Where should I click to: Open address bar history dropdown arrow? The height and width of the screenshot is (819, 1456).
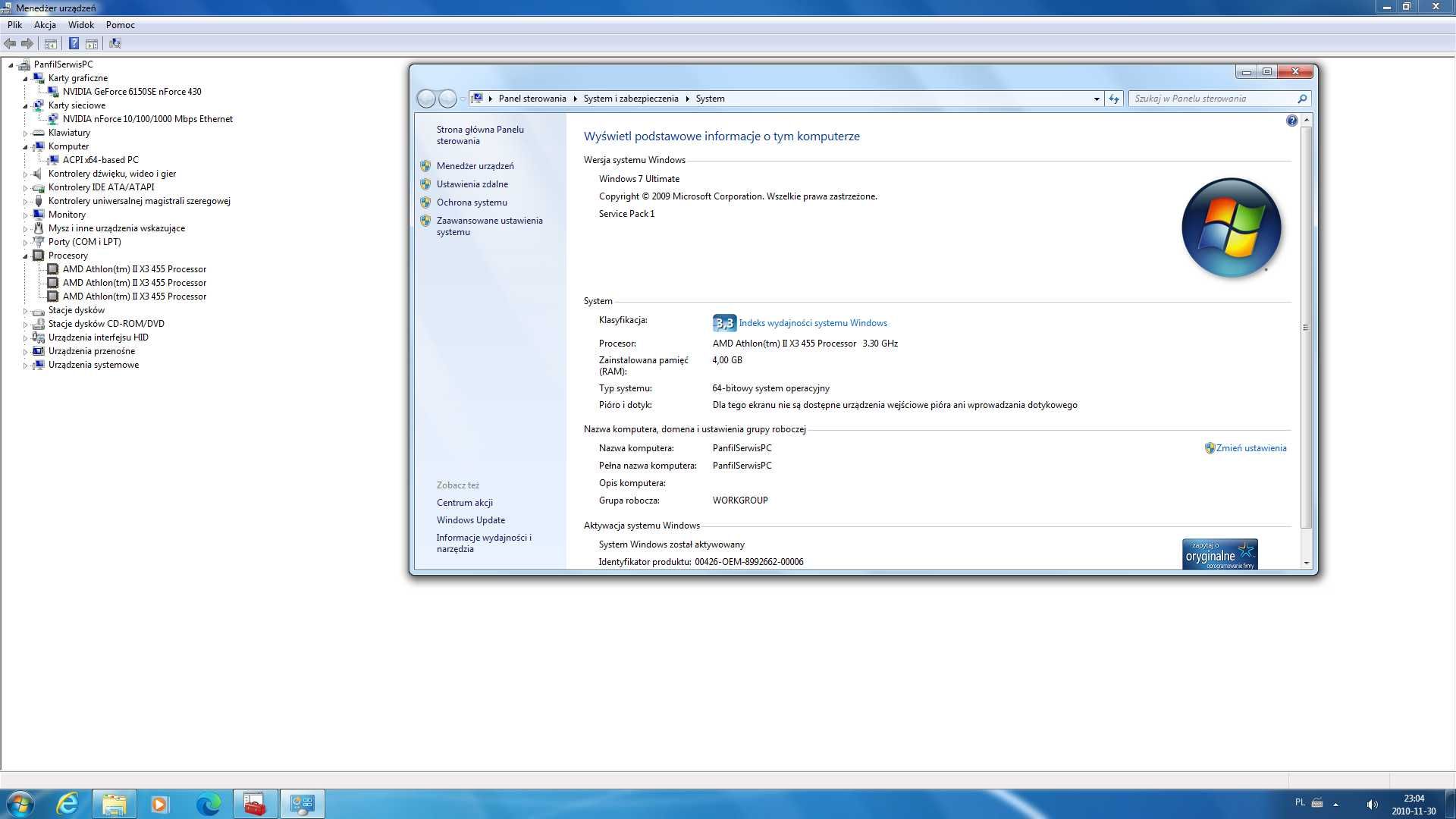click(1097, 99)
